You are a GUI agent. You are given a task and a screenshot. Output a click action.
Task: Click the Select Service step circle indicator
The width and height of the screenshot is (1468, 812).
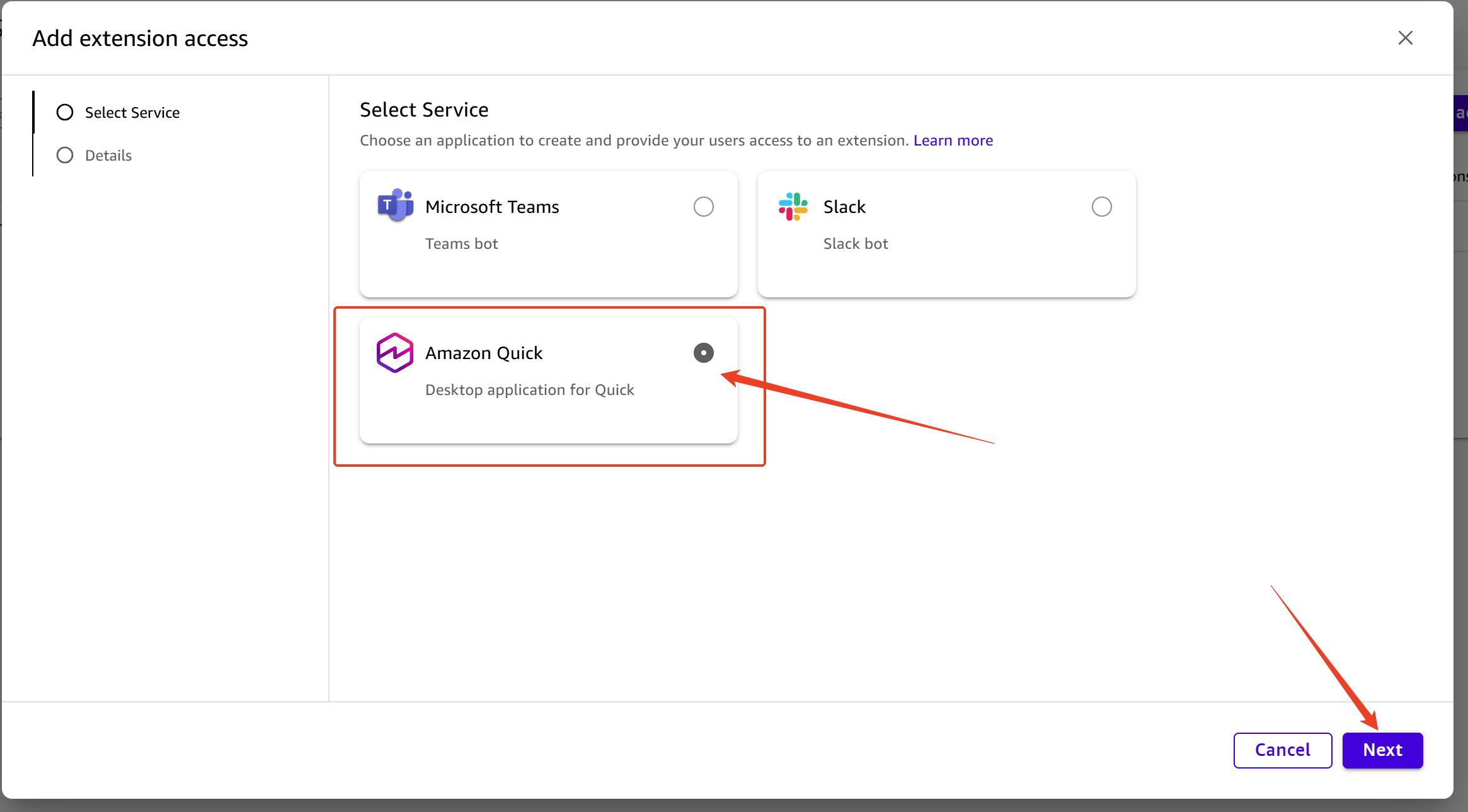pos(65,112)
